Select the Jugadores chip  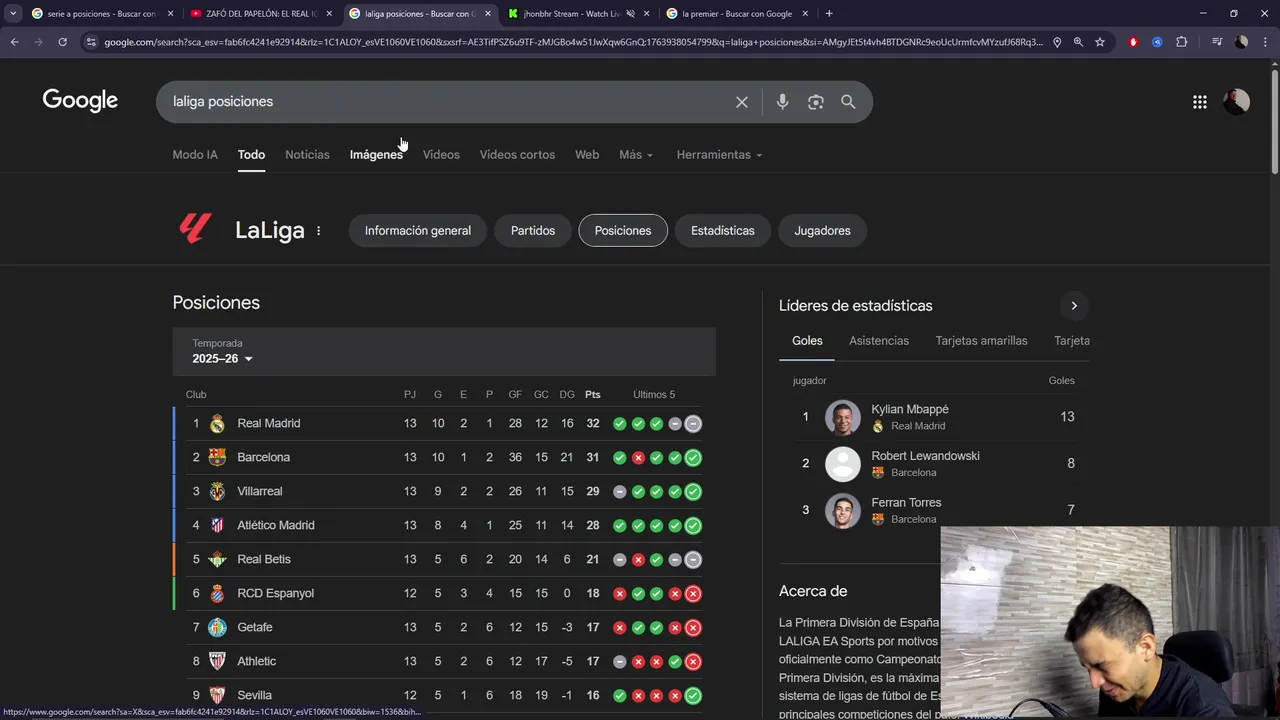pyautogui.click(x=822, y=230)
